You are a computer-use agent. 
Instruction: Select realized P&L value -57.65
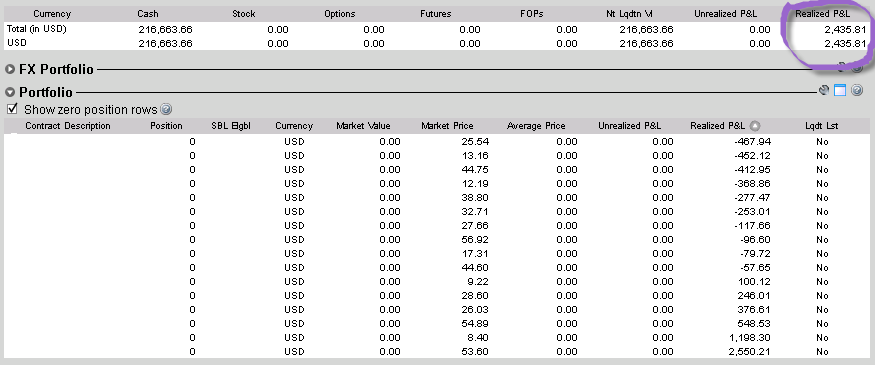(756, 267)
